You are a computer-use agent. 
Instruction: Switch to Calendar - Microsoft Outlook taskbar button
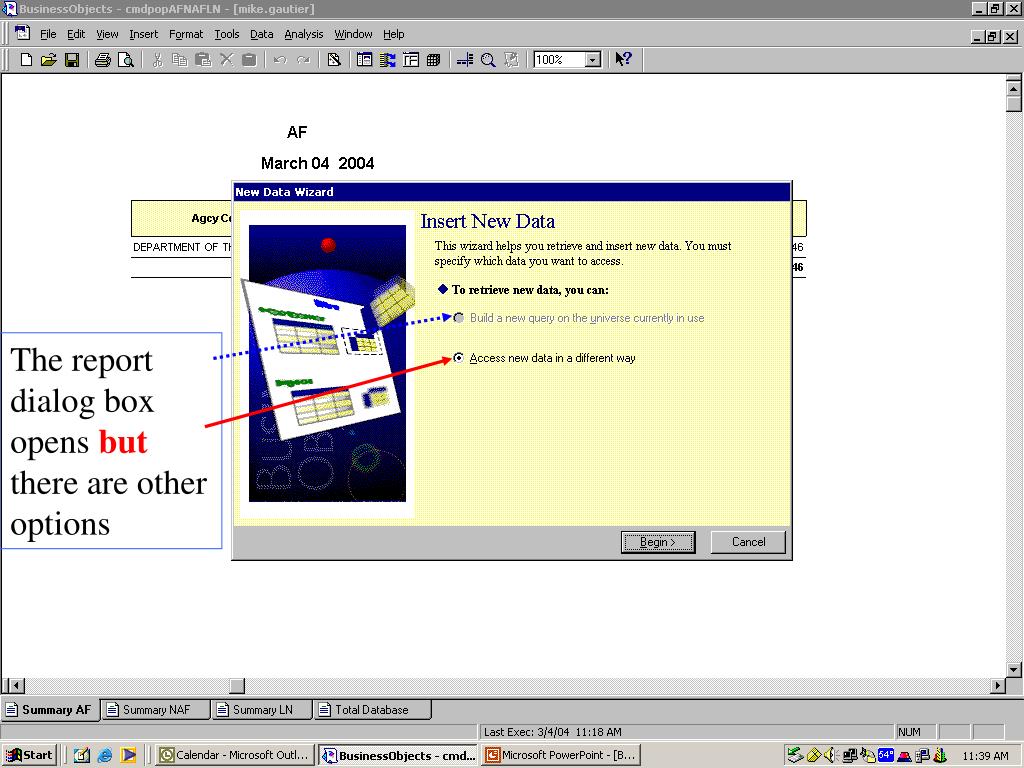pyautogui.click(x=235, y=755)
